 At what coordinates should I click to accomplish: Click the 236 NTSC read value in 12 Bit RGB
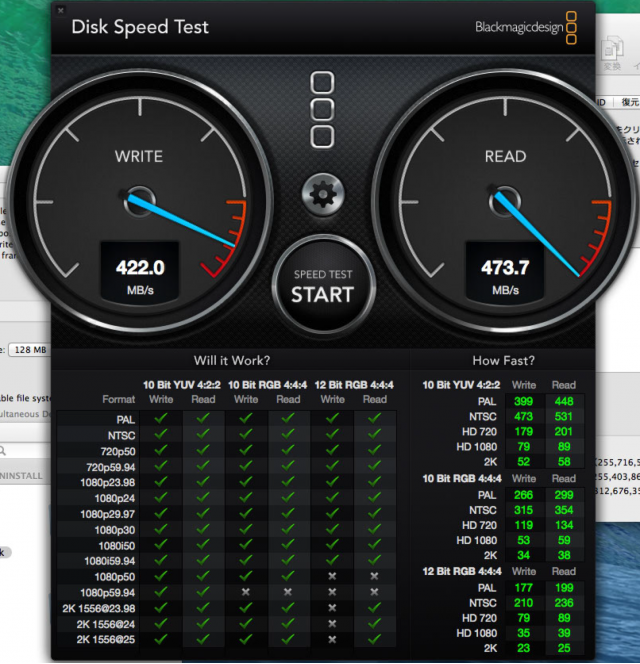(564, 603)
